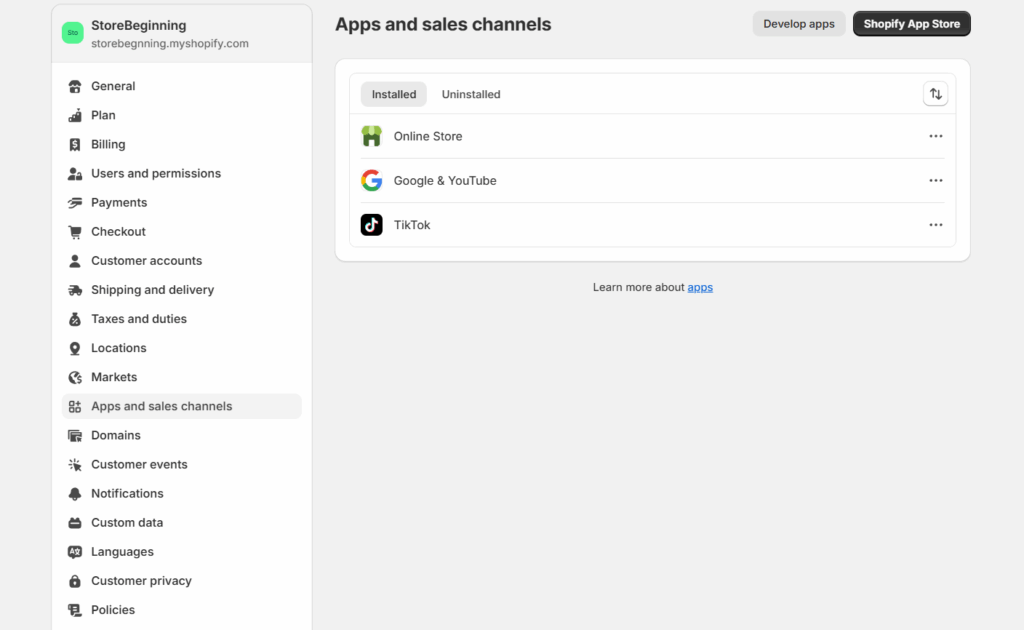Click the Shipping and delivery truck icon

pyautogui.click(x=75, y=290)
